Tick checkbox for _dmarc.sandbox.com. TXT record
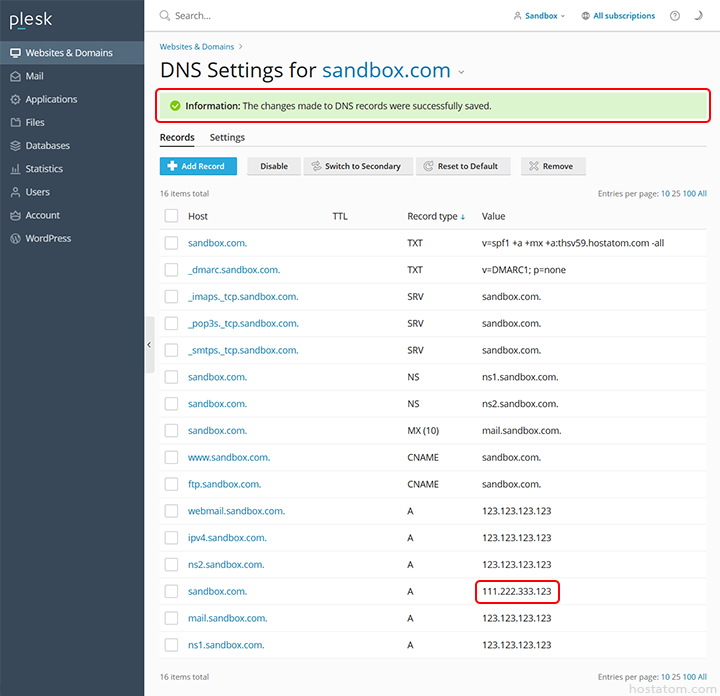This screenshot has width=720, height=696. coord(171,270)
